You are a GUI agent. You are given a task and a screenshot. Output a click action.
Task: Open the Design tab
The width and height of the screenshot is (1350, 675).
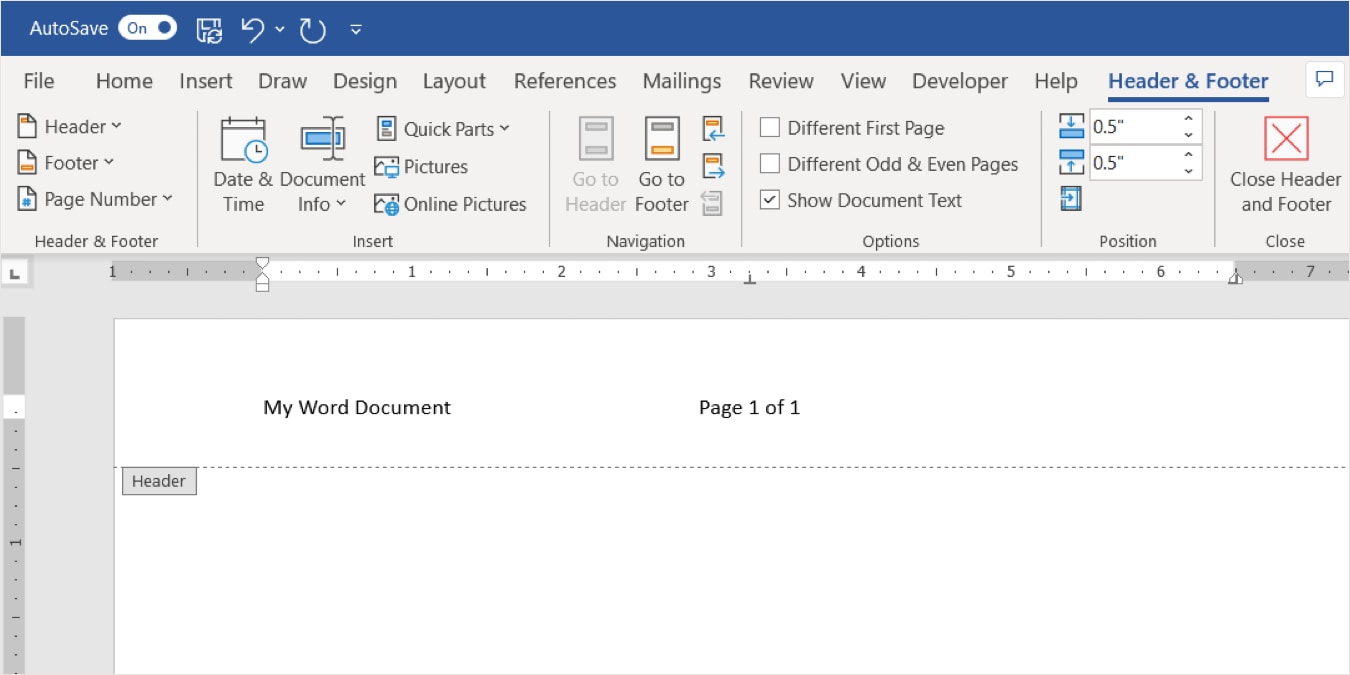tap(364, 81)
